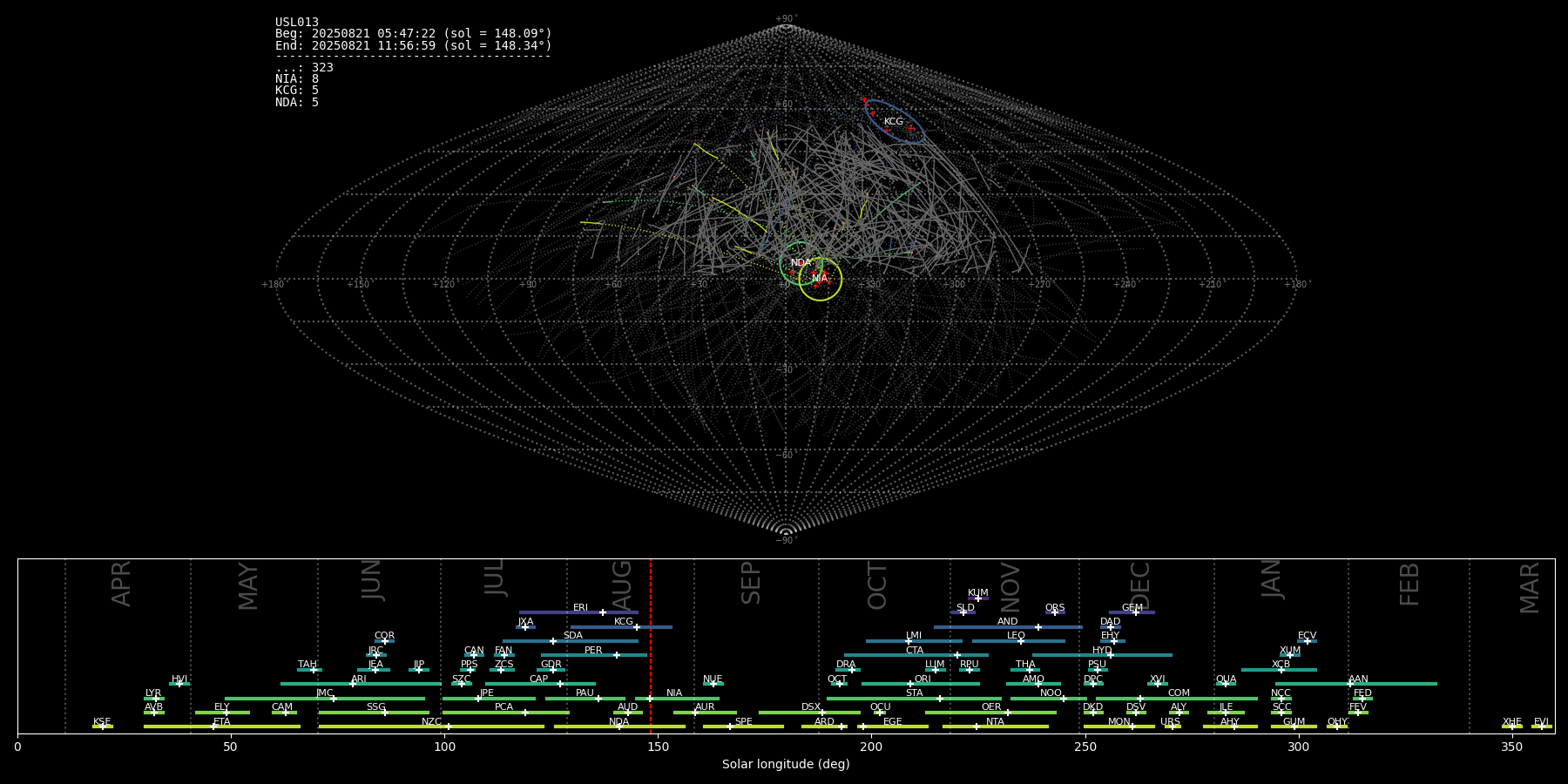This screenshot has height=784, width=1568.
Task: Click the SDA shower label in timeline
Action: [572, 636]
